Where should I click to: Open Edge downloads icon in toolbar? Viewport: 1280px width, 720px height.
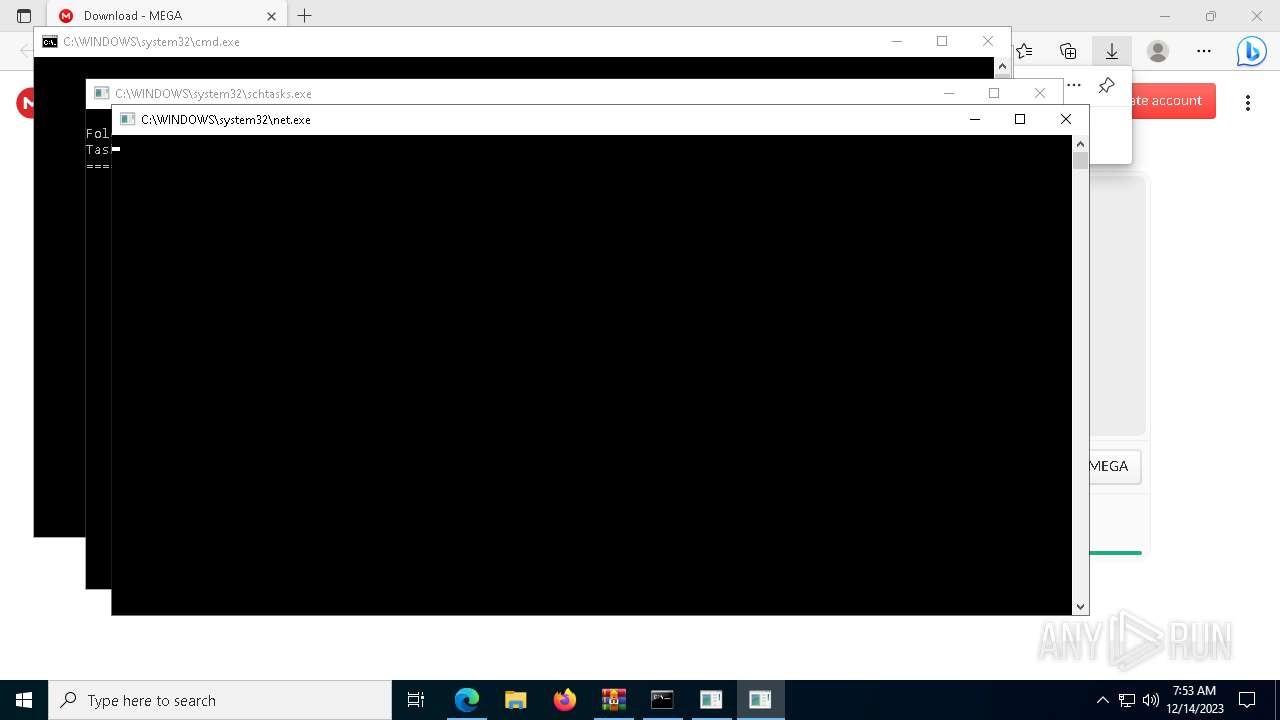(x=1111, y=51)
